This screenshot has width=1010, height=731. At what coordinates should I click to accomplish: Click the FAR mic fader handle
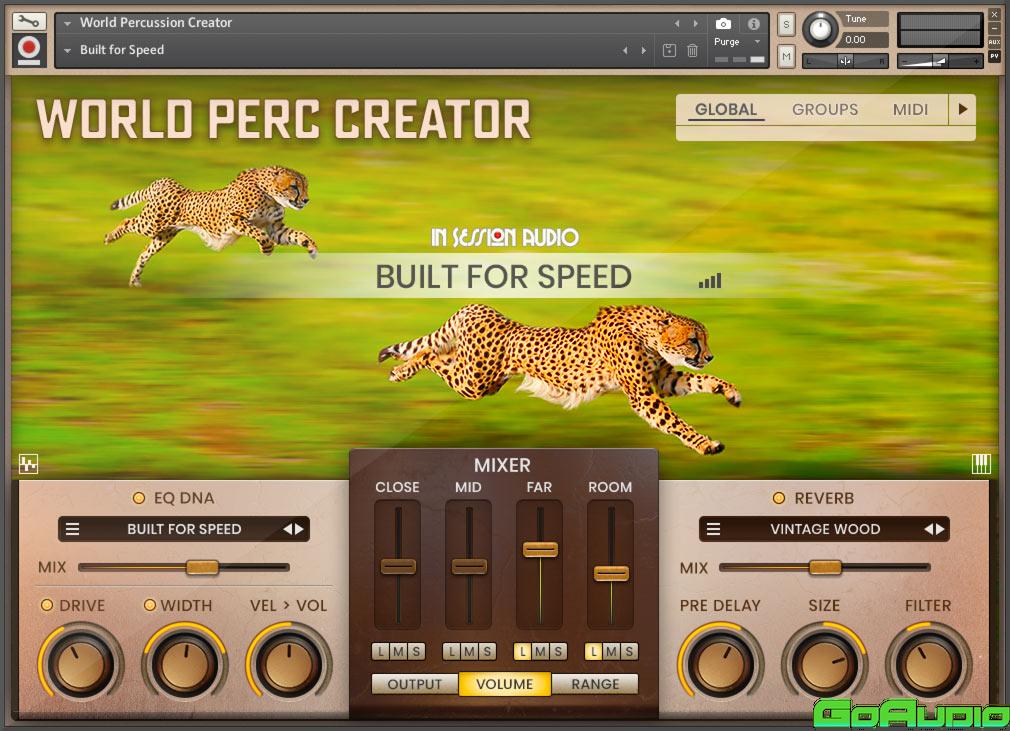[x=540, y=549]
